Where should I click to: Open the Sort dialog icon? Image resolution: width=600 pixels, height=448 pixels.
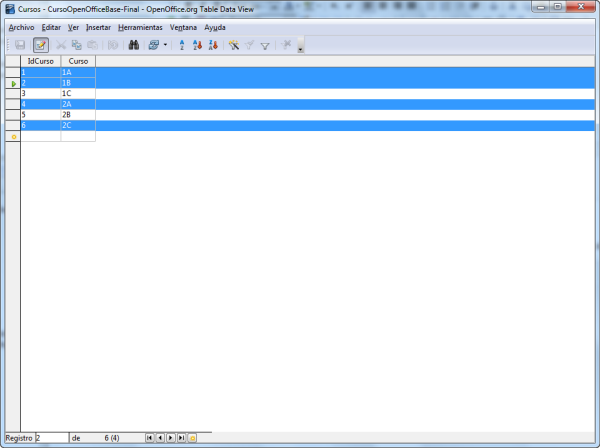click(182, 45)
